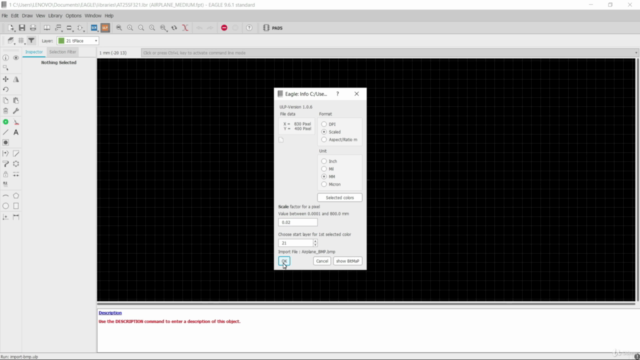
Task: Click the Print icon in the toolbar
Action: click(x=33, y=28)
